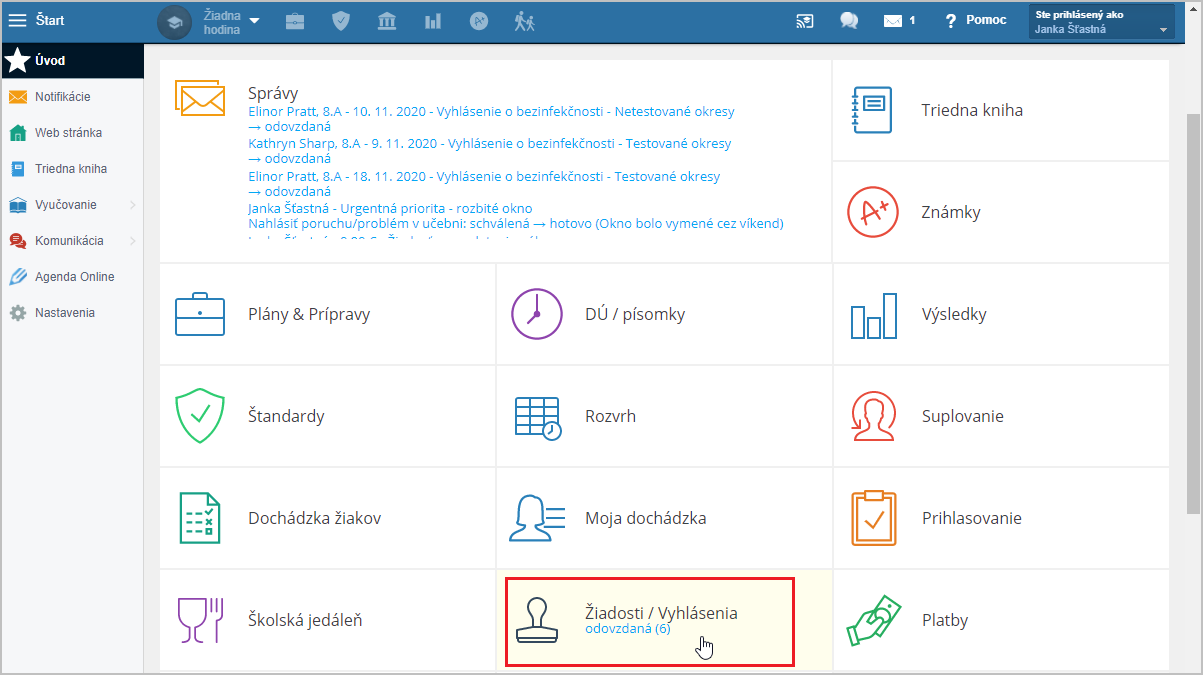The width and height of the screenshot is (1203, 675).
Task: Open the Správy heading
Action: pos(273,93)
